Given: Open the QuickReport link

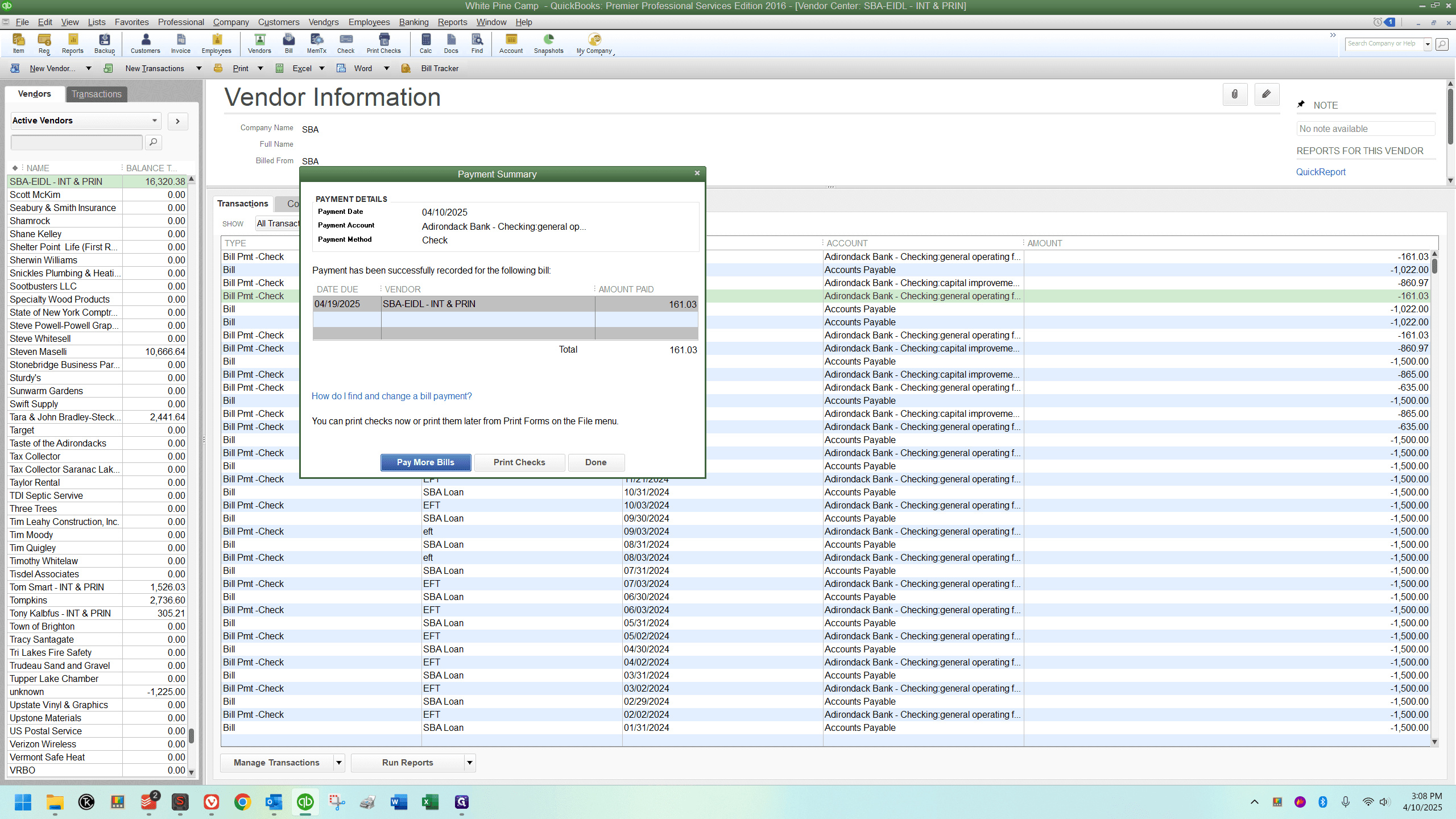Looking at the screenshot, I should [x=1321, y=172].
